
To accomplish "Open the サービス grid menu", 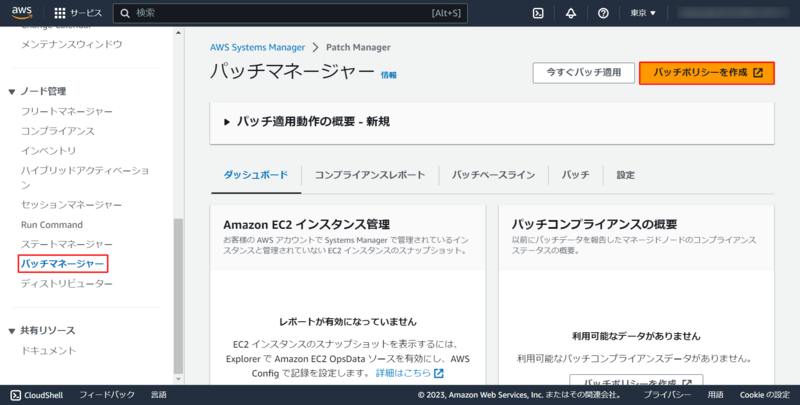I will pos(78,13).
